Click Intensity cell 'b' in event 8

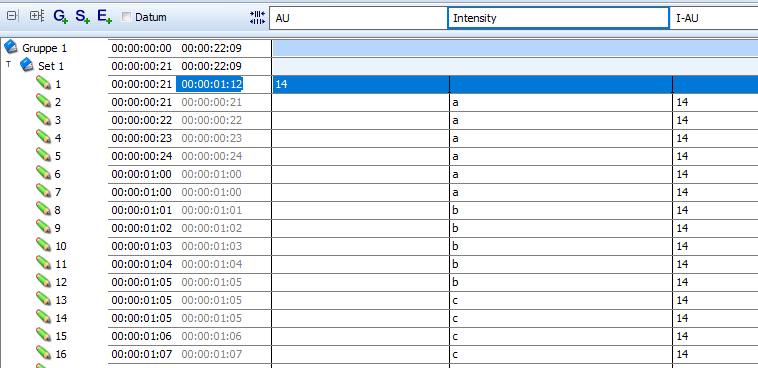coord(561,210)
